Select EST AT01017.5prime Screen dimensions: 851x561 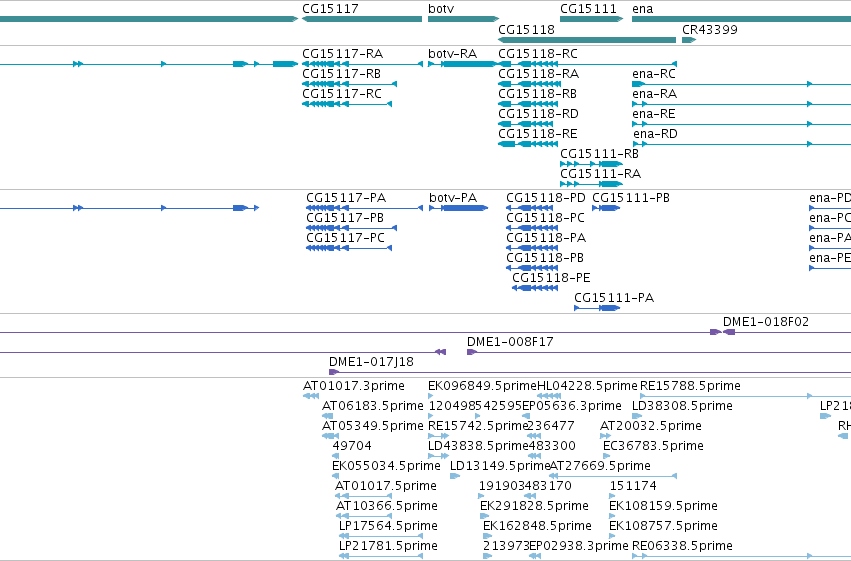point(386,487)
